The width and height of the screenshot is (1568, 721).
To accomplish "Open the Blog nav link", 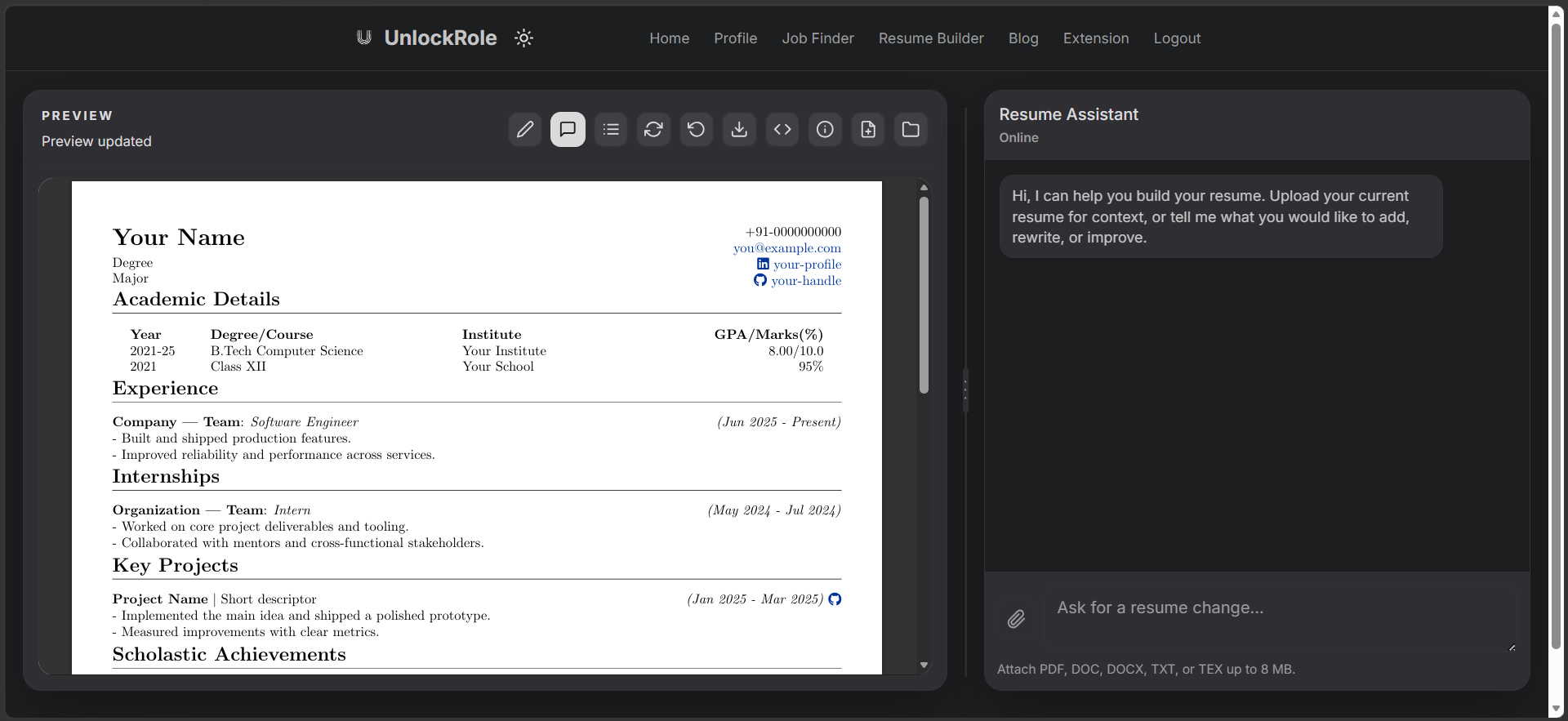I will pos(1023,38).
